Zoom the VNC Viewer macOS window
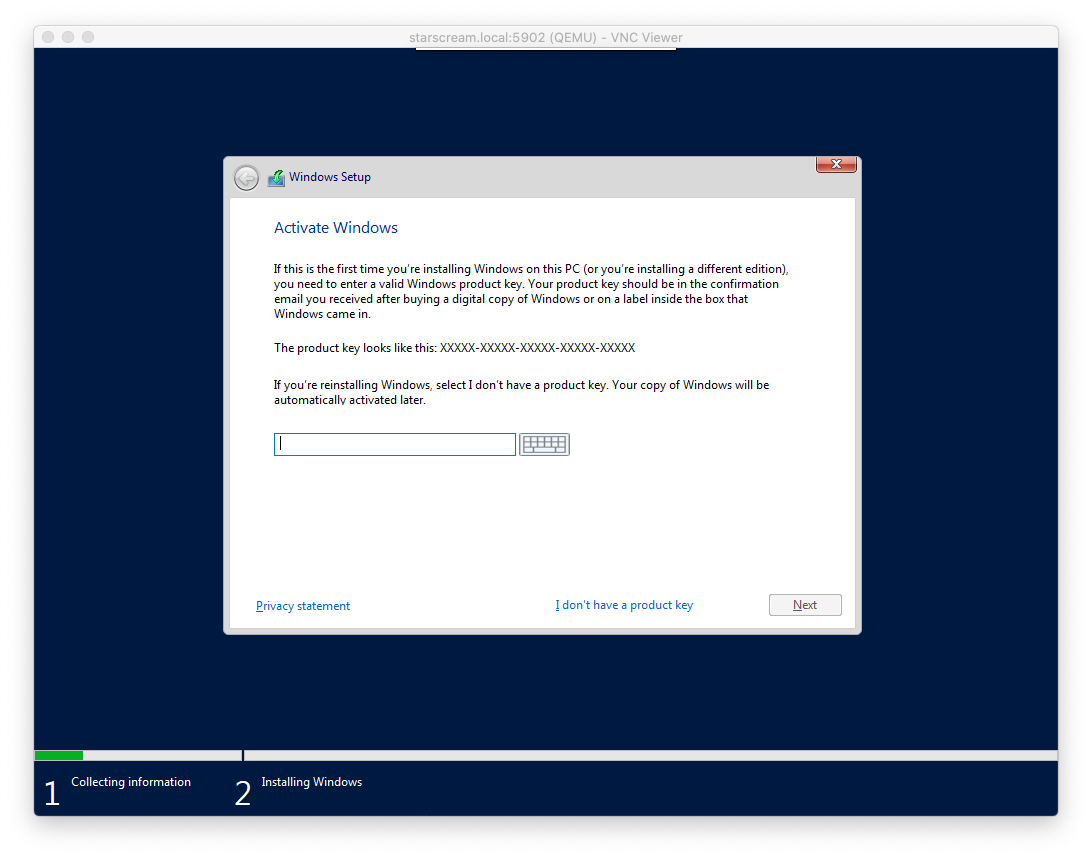 point(88,37)
